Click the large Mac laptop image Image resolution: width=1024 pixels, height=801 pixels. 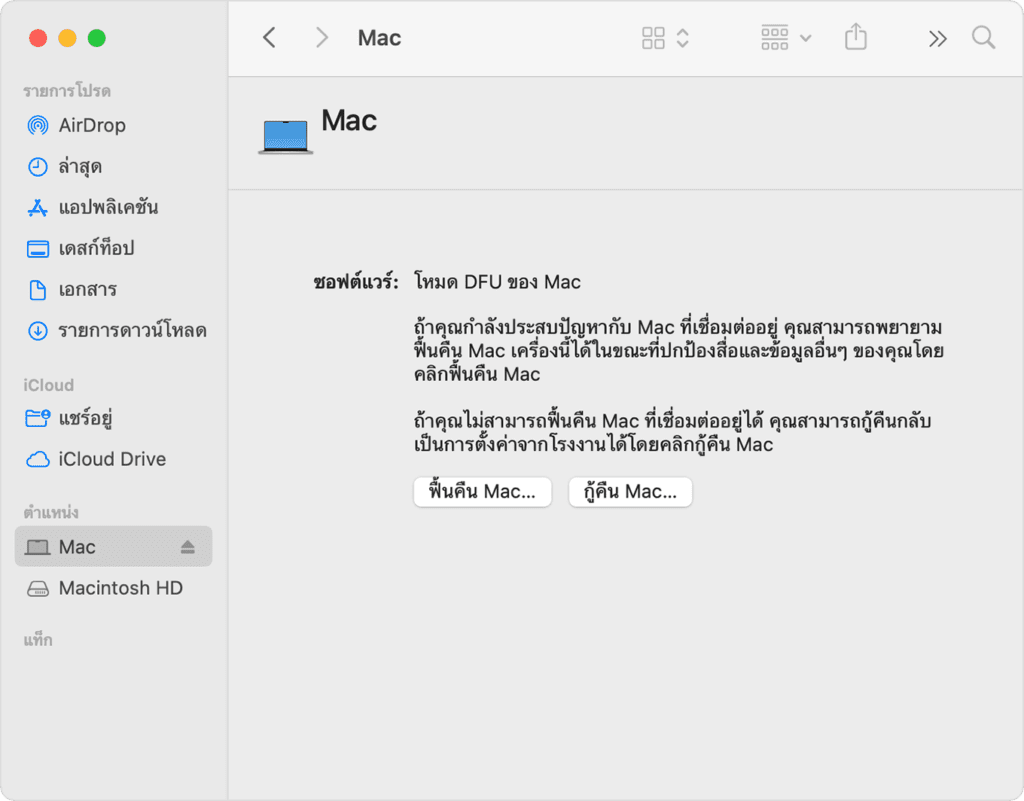[285, 136]
